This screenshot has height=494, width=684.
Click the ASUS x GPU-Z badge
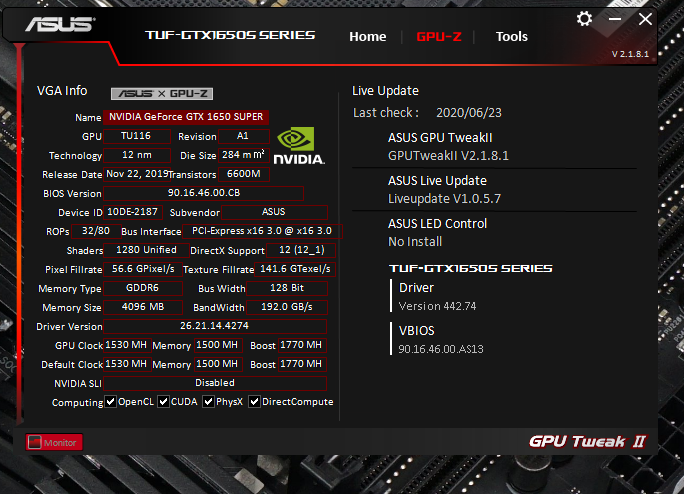coord(162,93)
